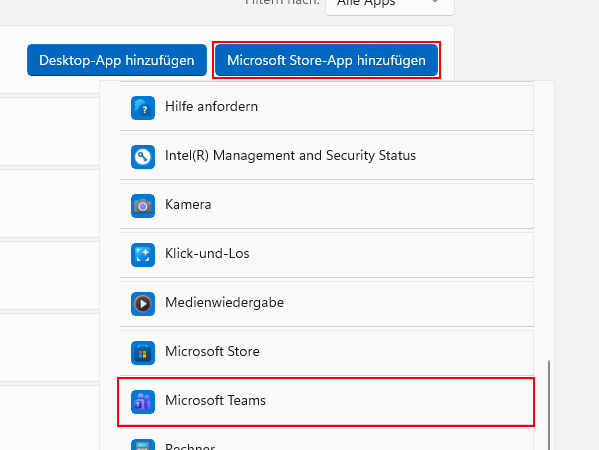Click the Rechner app icon
The width and height of the screenshot is (599, 450).
(143, 445)
